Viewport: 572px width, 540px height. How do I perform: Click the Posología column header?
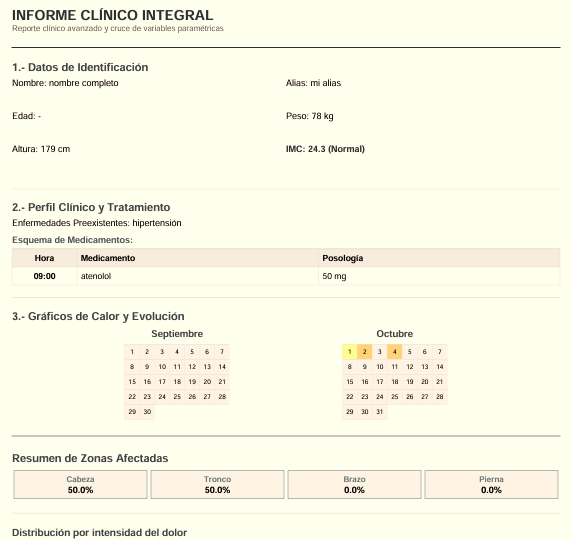439,258
